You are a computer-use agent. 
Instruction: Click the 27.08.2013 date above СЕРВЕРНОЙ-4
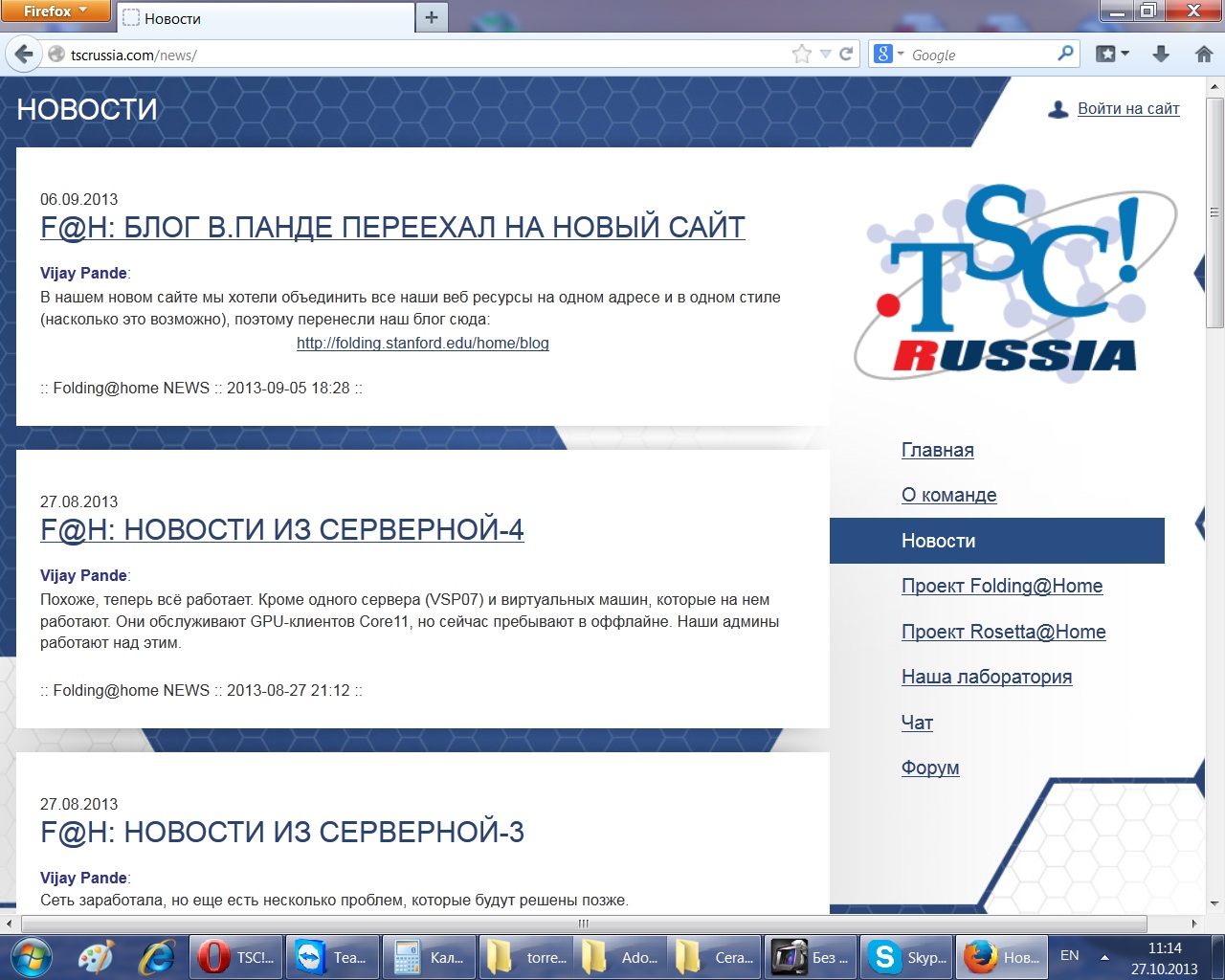[79, 501]
